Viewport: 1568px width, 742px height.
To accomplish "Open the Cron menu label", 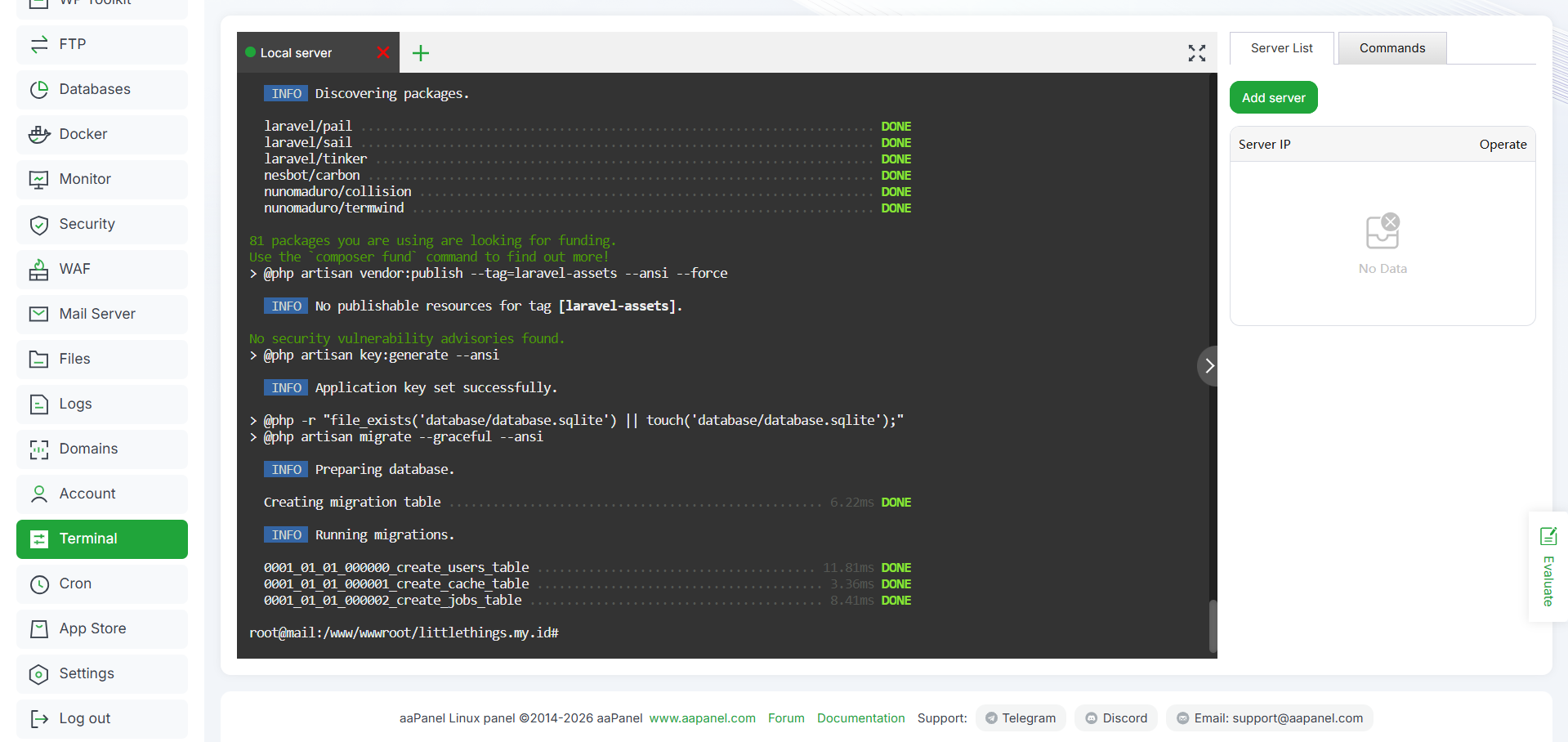I will pyautogui.click(x=75, y=583).
